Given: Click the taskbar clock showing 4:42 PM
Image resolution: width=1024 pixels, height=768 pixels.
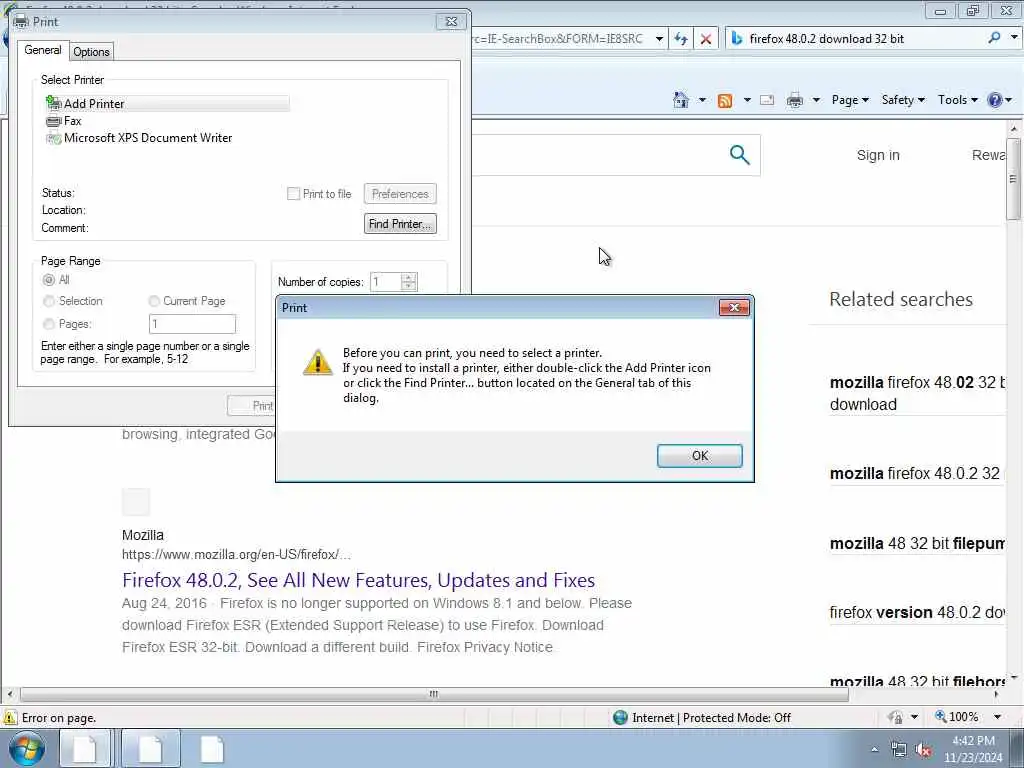Looking at the screenshot, I should click(973, 749).
